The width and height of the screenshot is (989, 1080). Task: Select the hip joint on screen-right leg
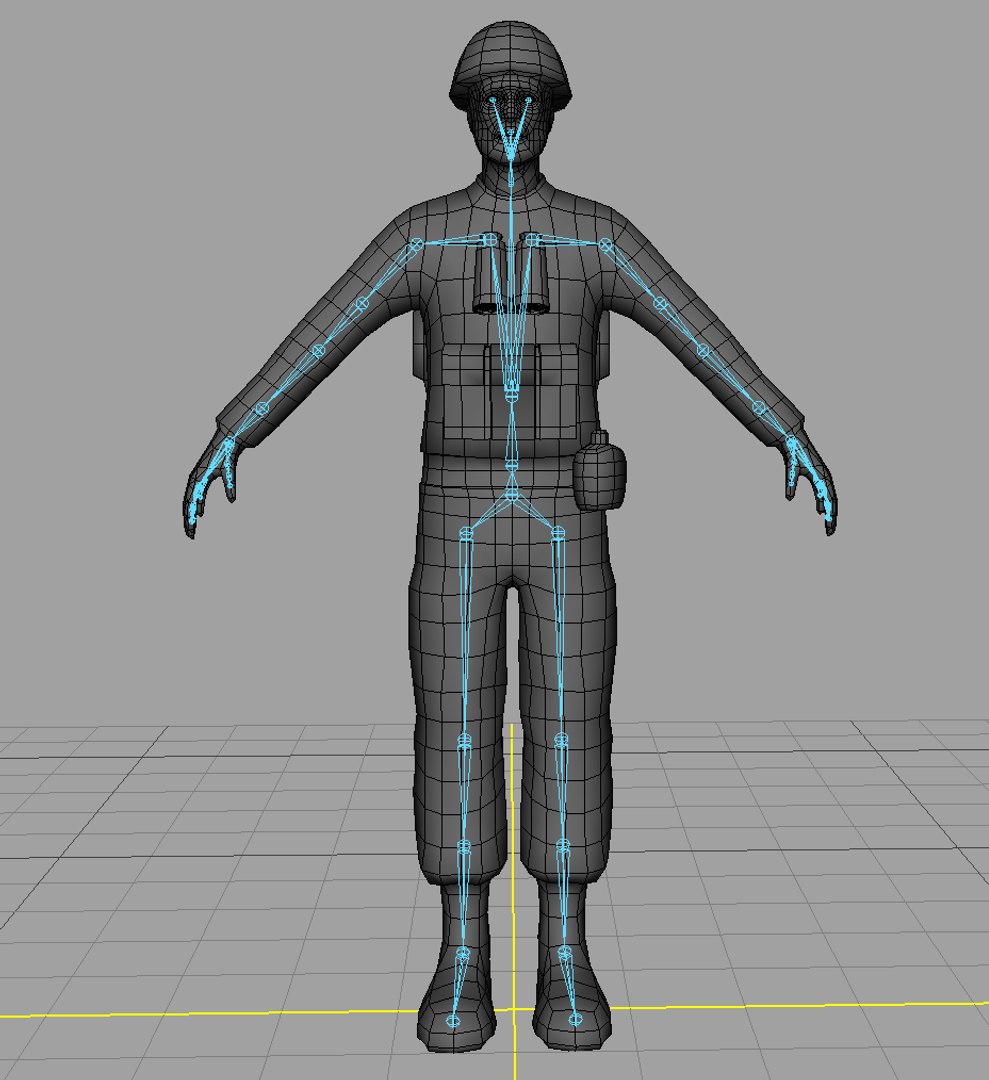point(558,532)
